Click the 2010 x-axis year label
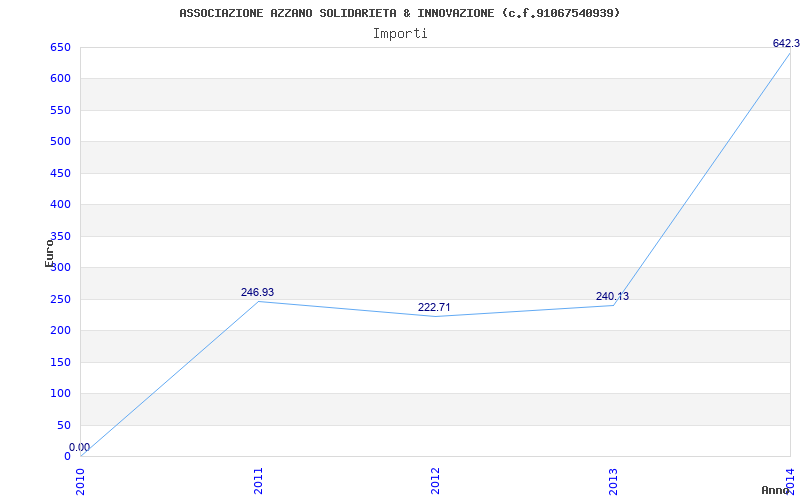Viewport: 800px width, 500px height. (x=81, y=480)
